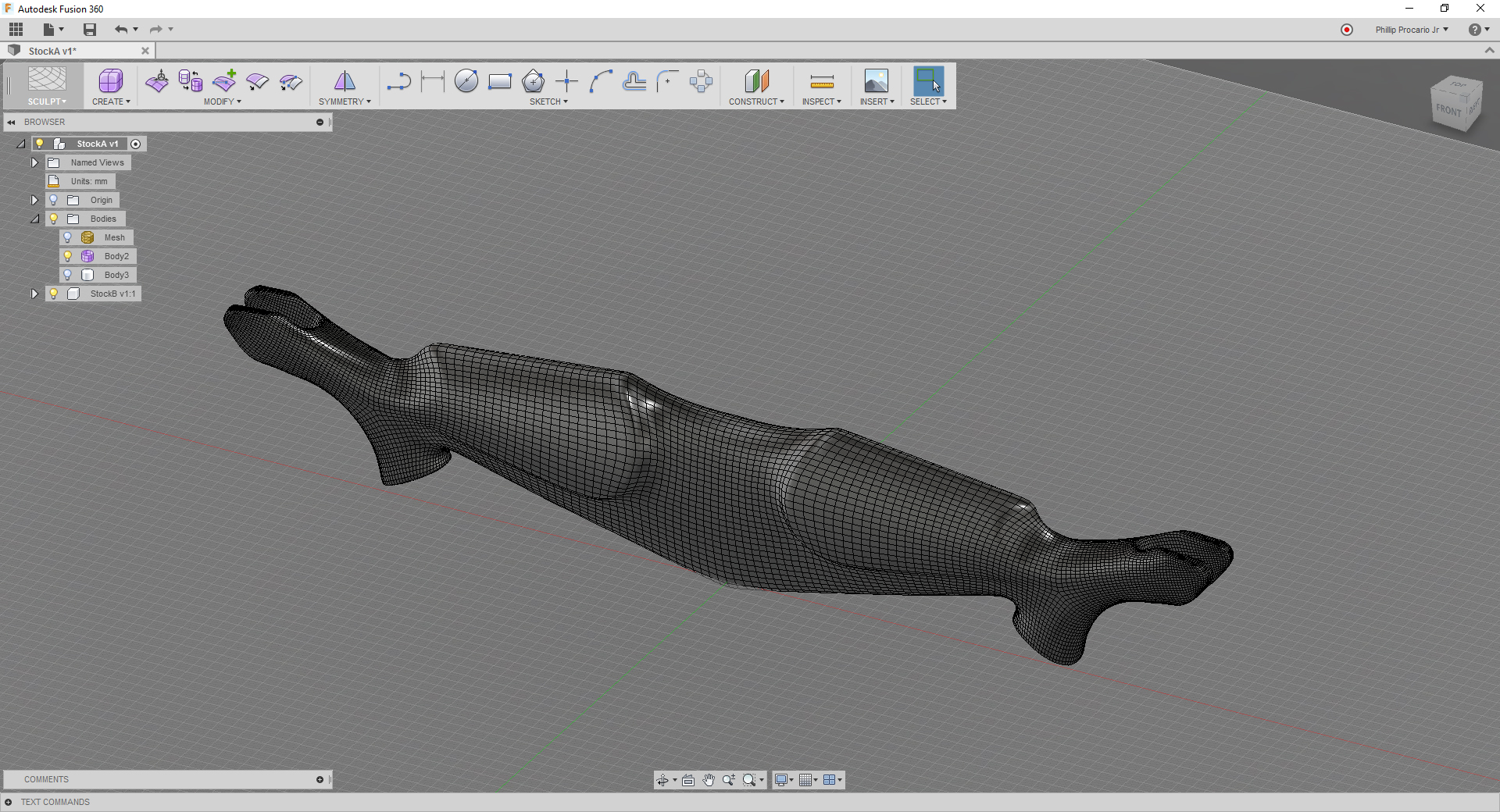Viewport: 1500px width, 812px height.
Task: Expand the StockB v1:1 component
Action: pyautogui.click(x=34, y=294)
